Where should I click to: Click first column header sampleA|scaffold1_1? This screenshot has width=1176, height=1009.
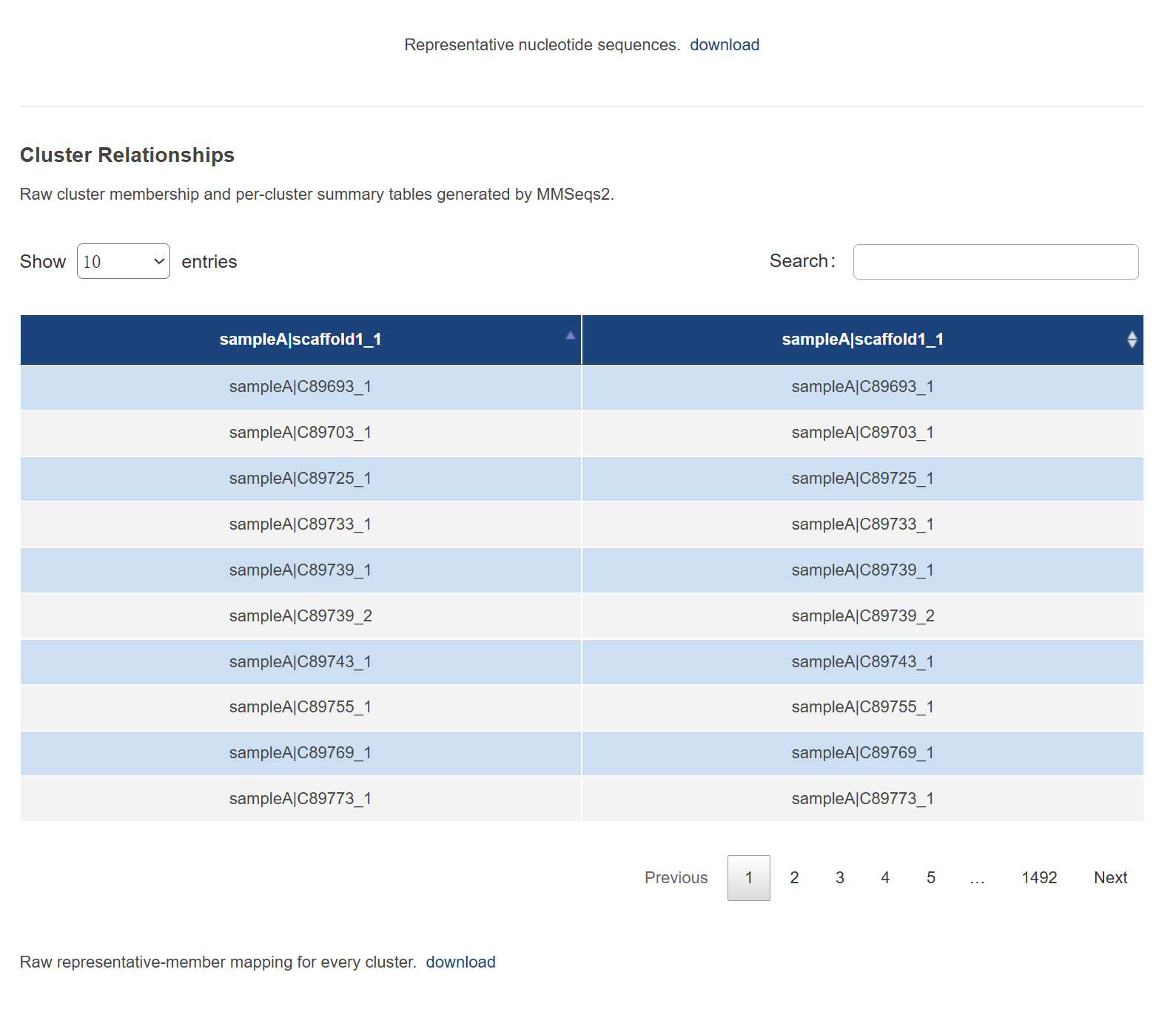(x=300, y=340)
